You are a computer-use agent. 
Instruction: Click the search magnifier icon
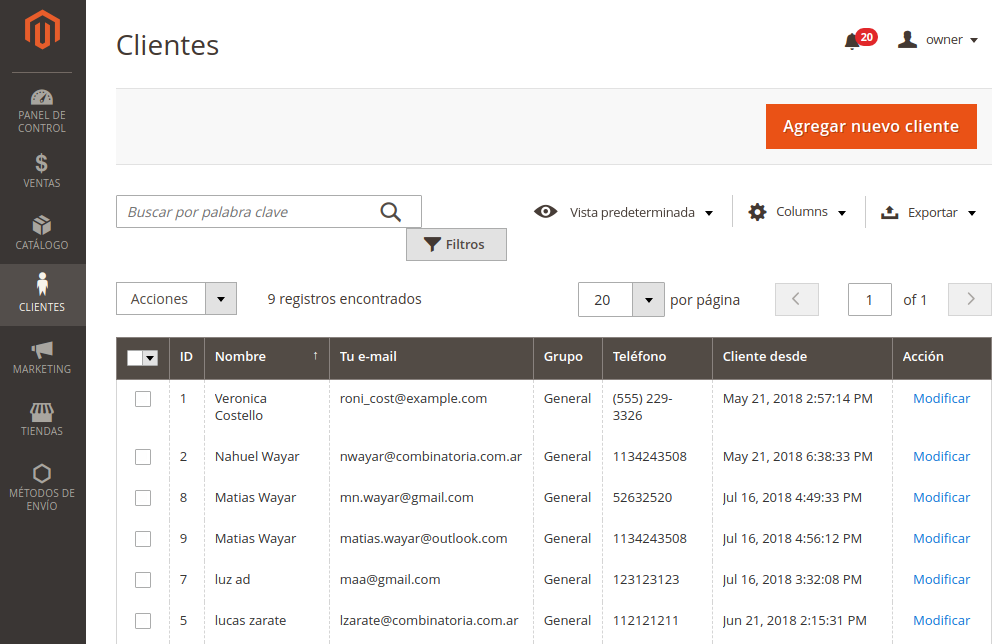(390, 212)
